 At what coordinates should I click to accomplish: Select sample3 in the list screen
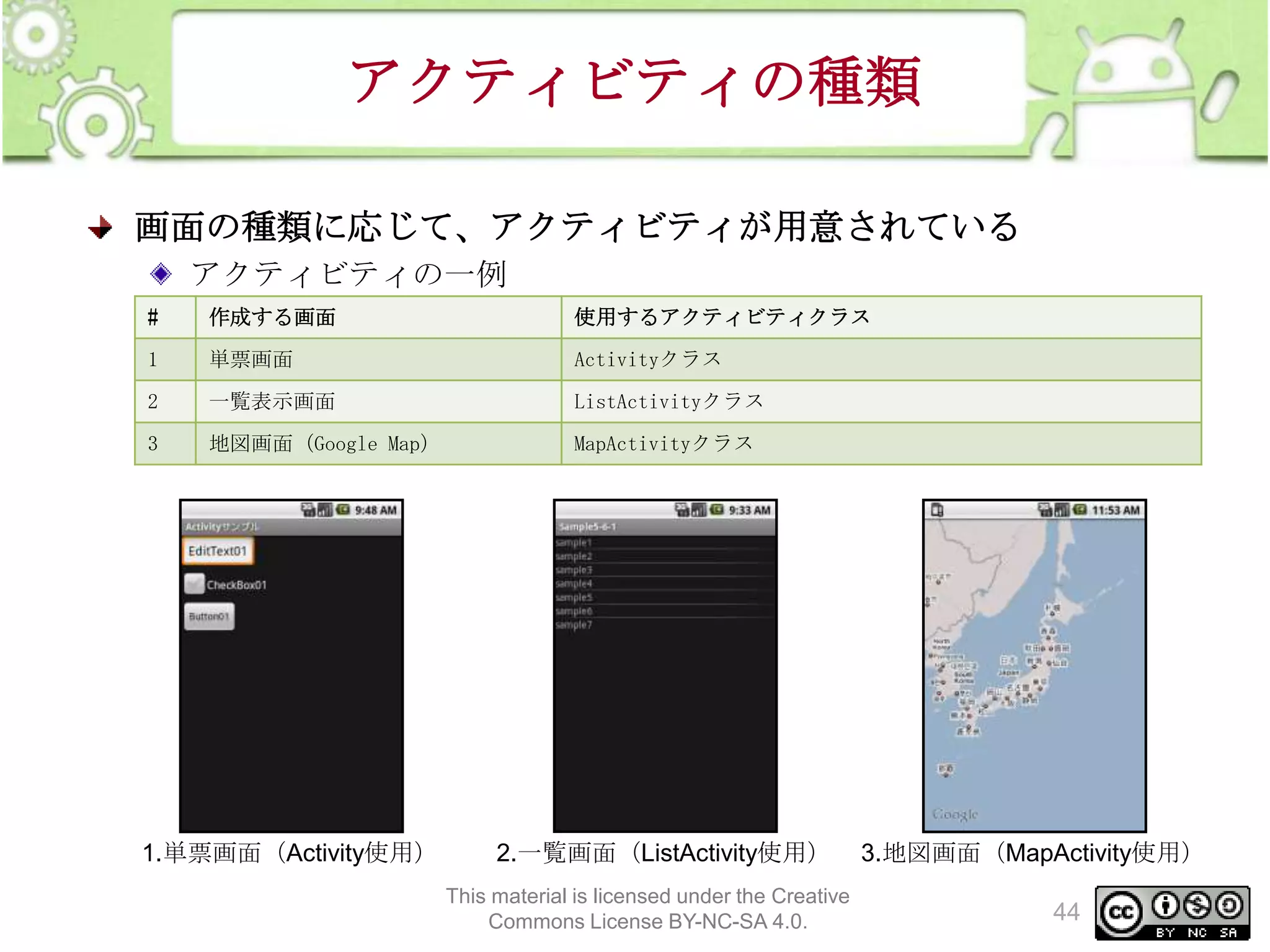(665, 570)
